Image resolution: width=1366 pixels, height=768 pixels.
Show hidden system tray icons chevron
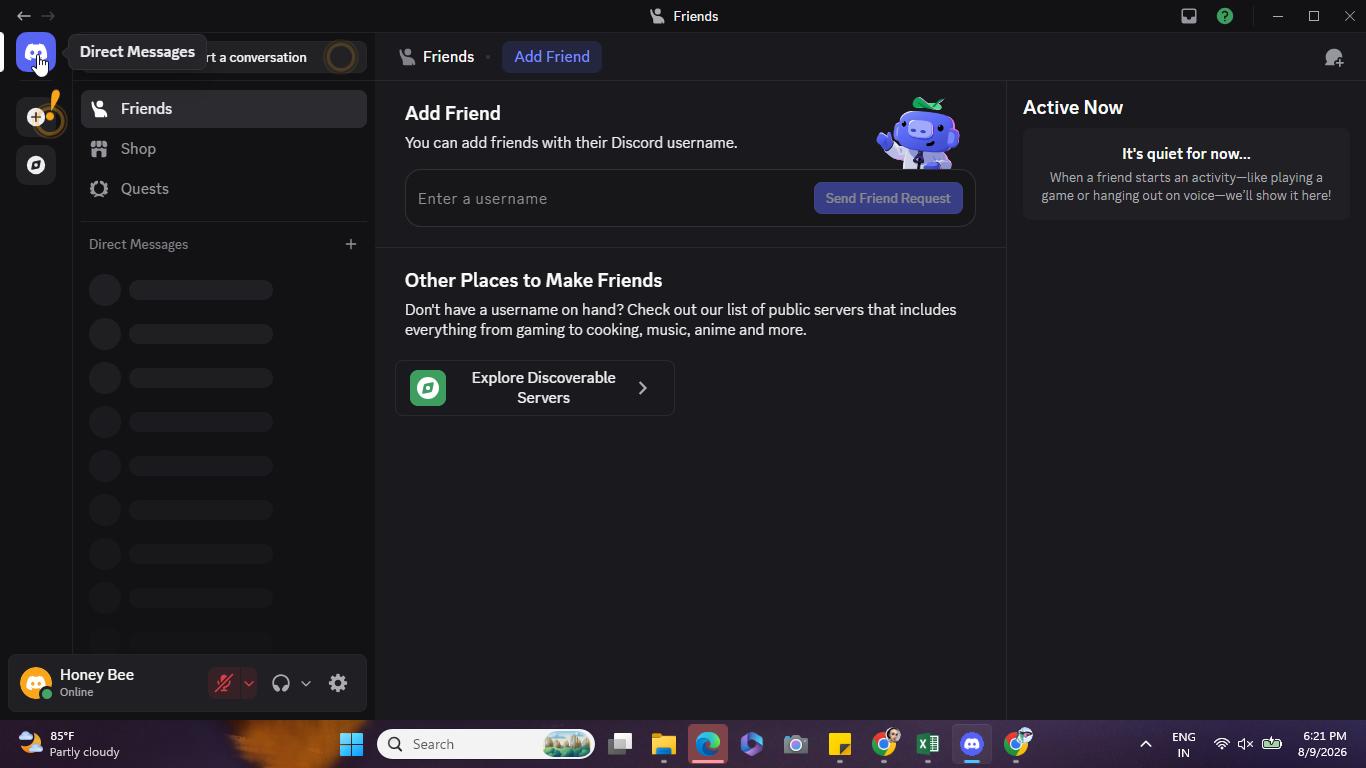(x=1146, y=744)
